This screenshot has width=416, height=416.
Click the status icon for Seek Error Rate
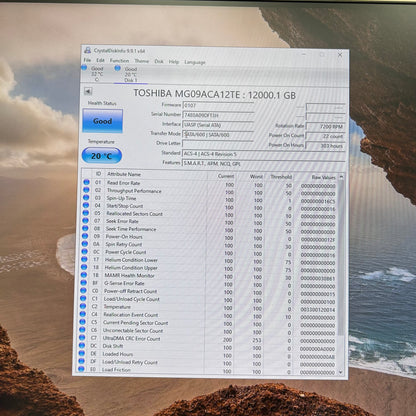coord(85,221)
